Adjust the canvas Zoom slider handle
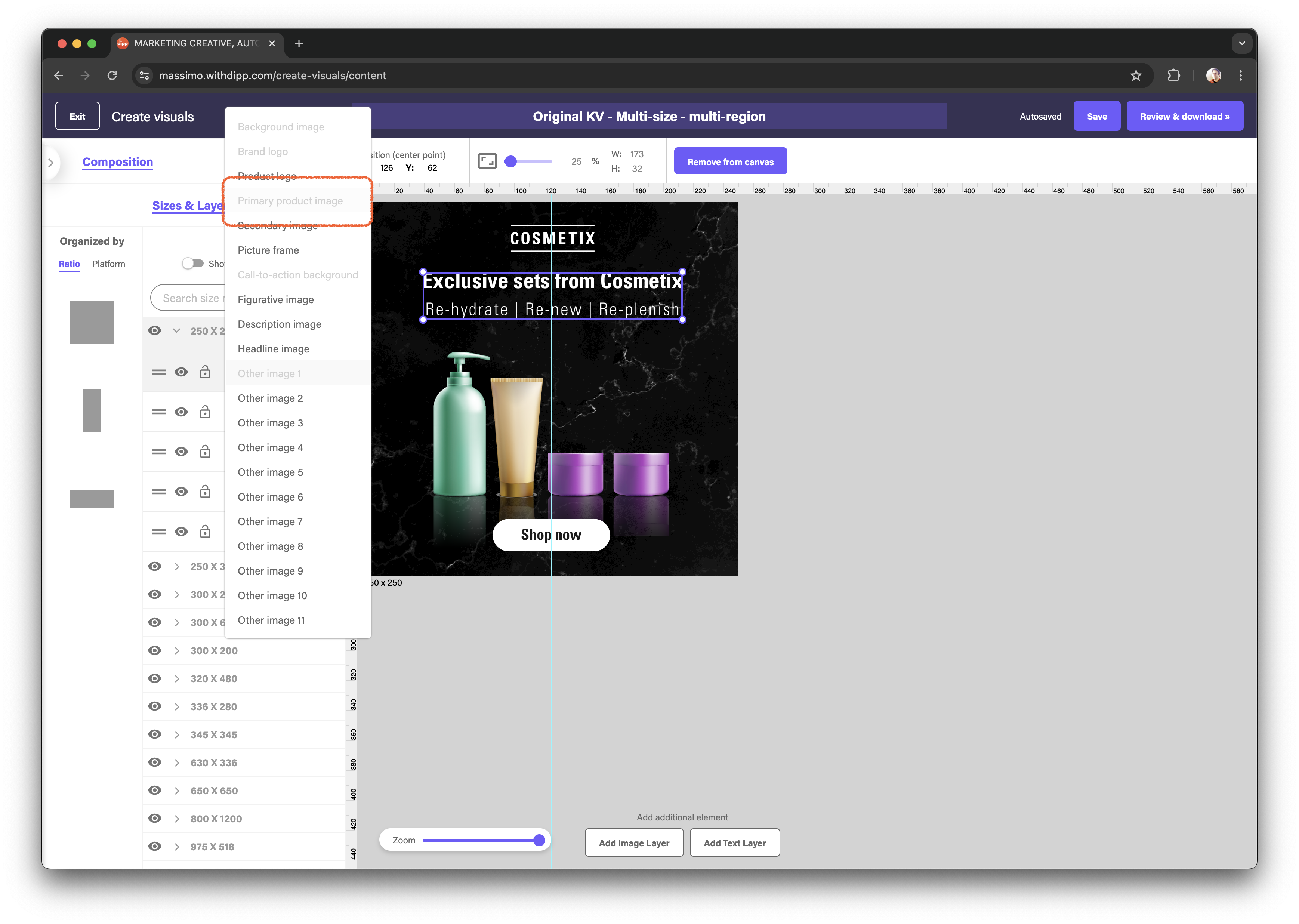 [539, 840]
